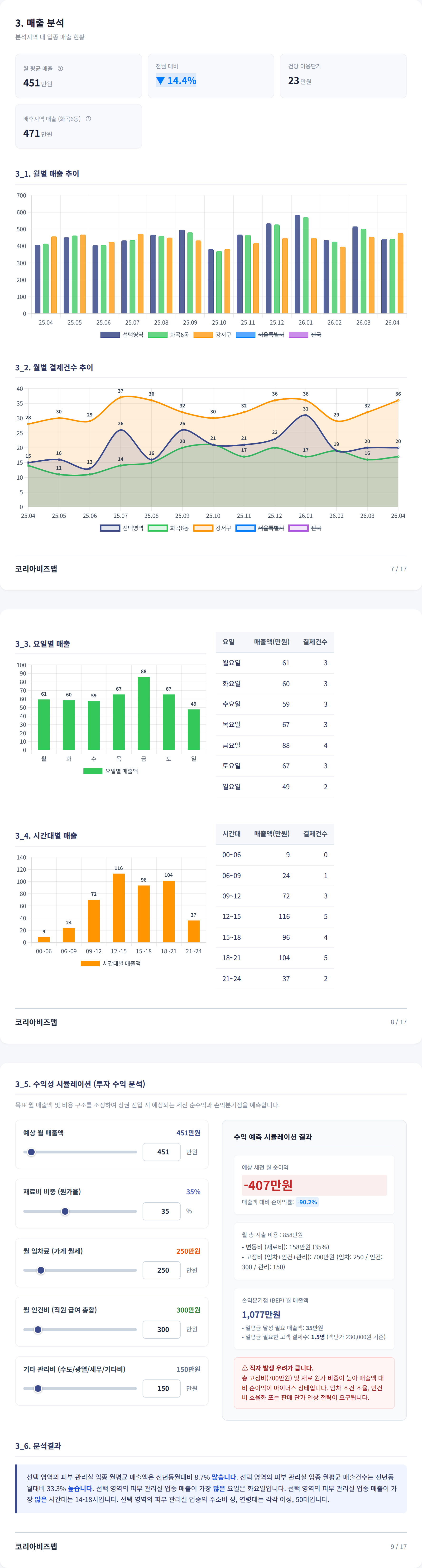
Task: Toggle the 시간대별 매출액 legend item
Action: 111,963
